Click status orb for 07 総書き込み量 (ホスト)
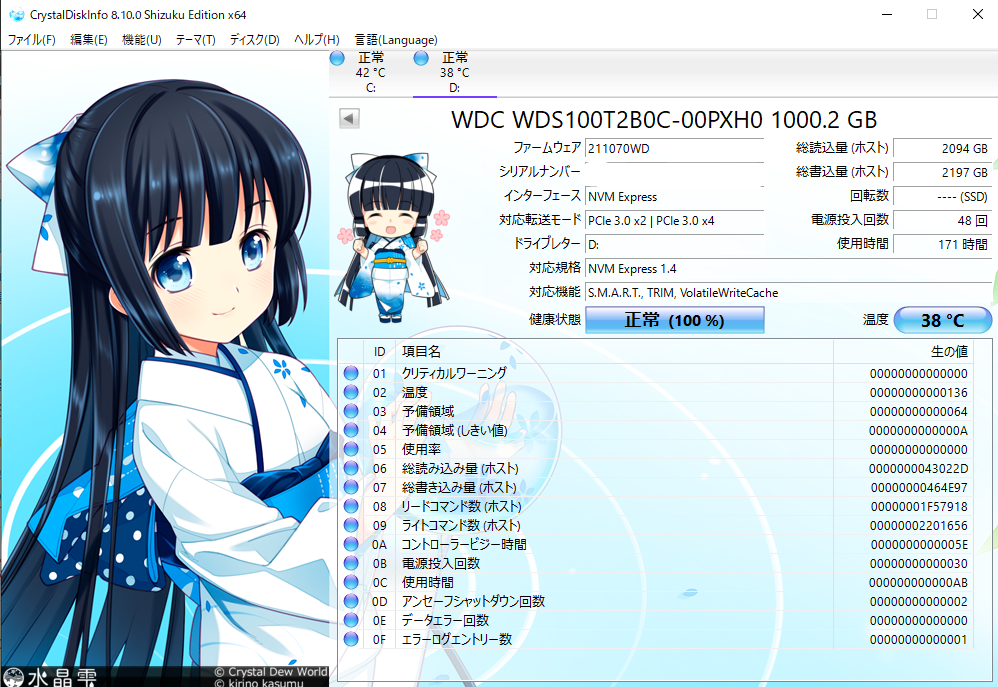This screenshot has width=998, height=687. click(351, 487)
